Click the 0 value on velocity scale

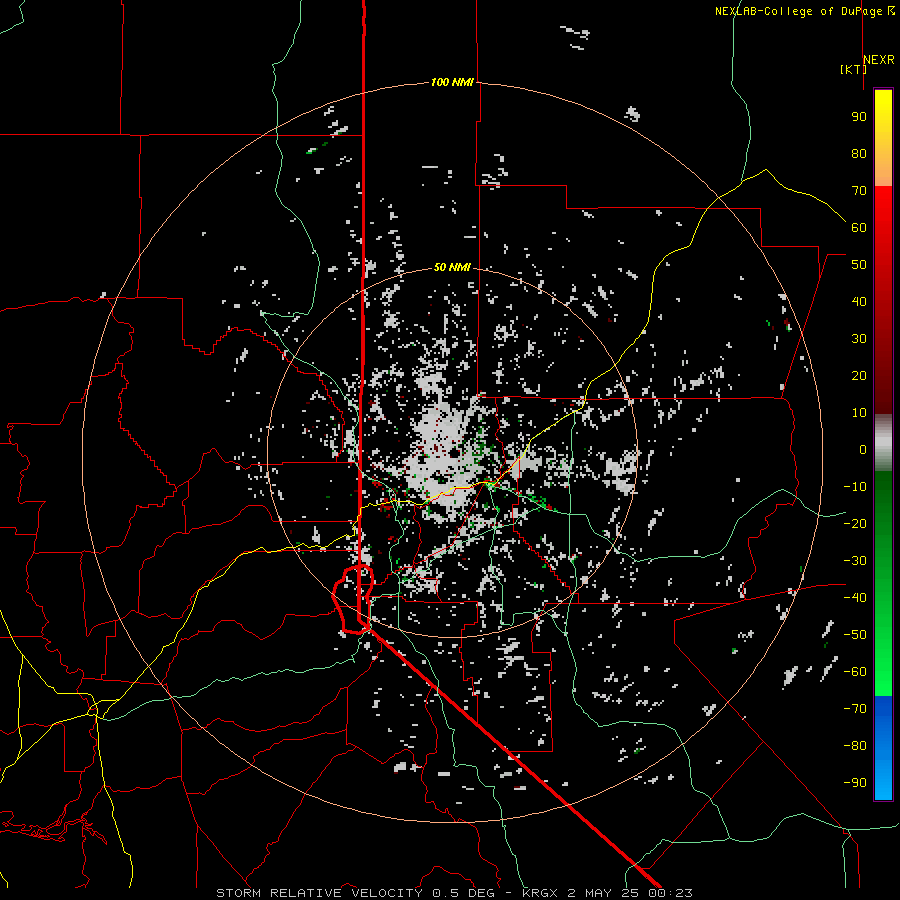pos(863,450)
